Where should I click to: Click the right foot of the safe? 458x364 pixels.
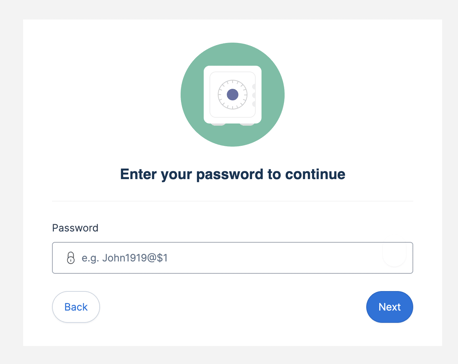(247, 124)
